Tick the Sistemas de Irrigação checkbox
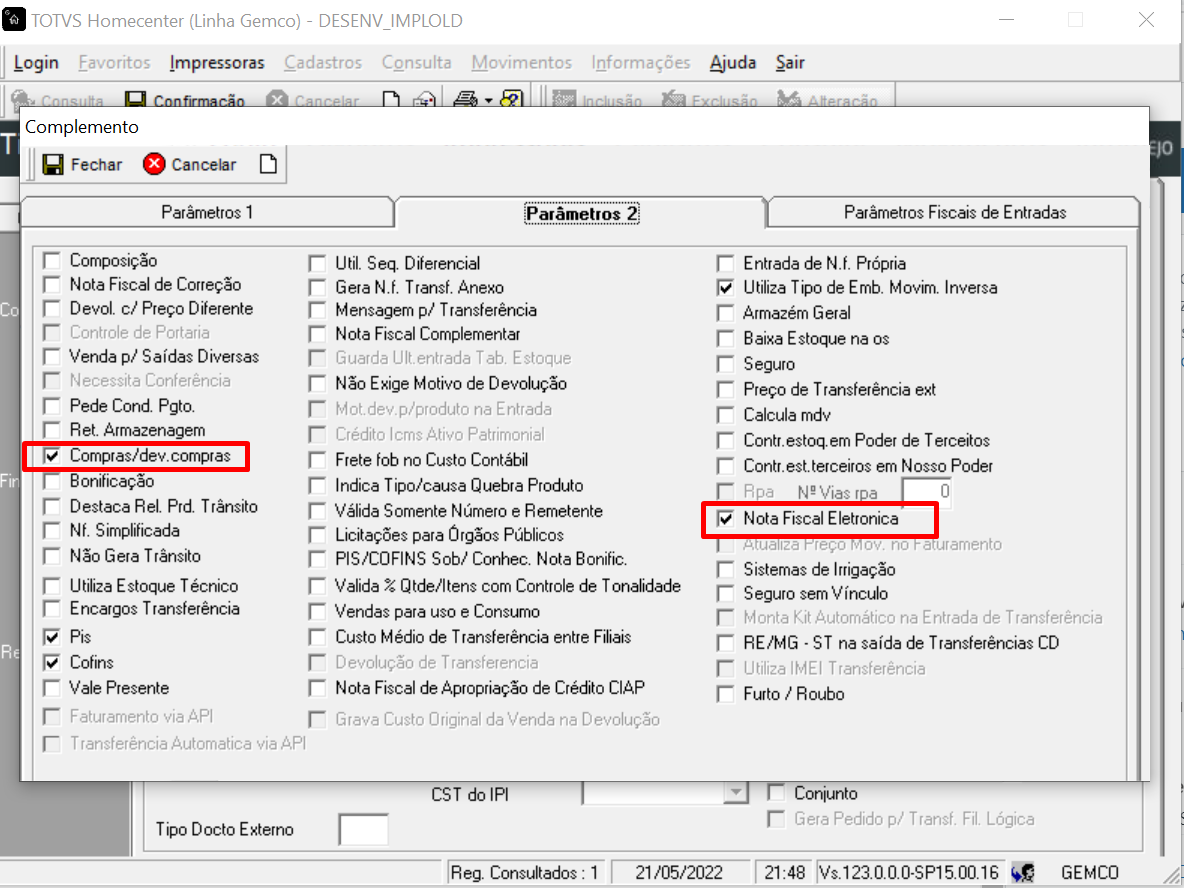Viewport: 1184px width, 888px height. click(725, 570)
